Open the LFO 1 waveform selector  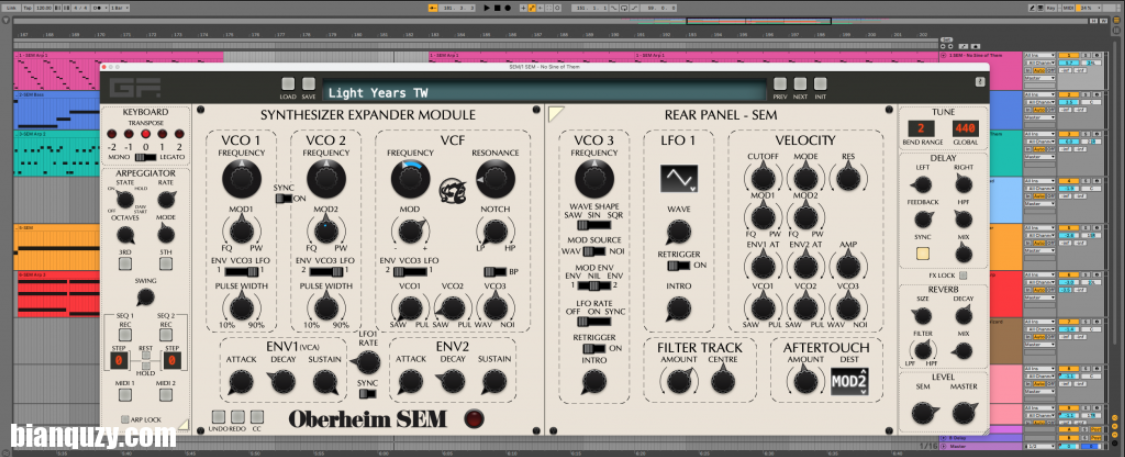tap(679, 179)
